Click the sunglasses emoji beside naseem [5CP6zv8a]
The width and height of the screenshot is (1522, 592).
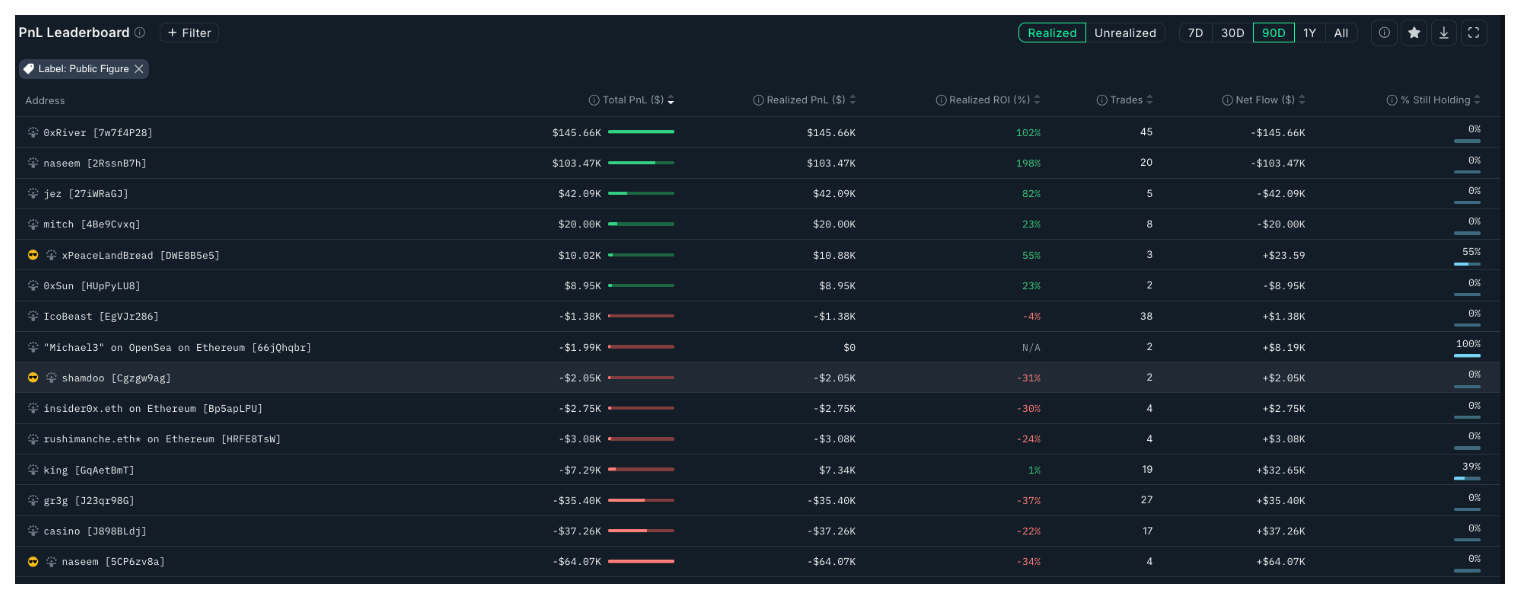tap(33, 562)
